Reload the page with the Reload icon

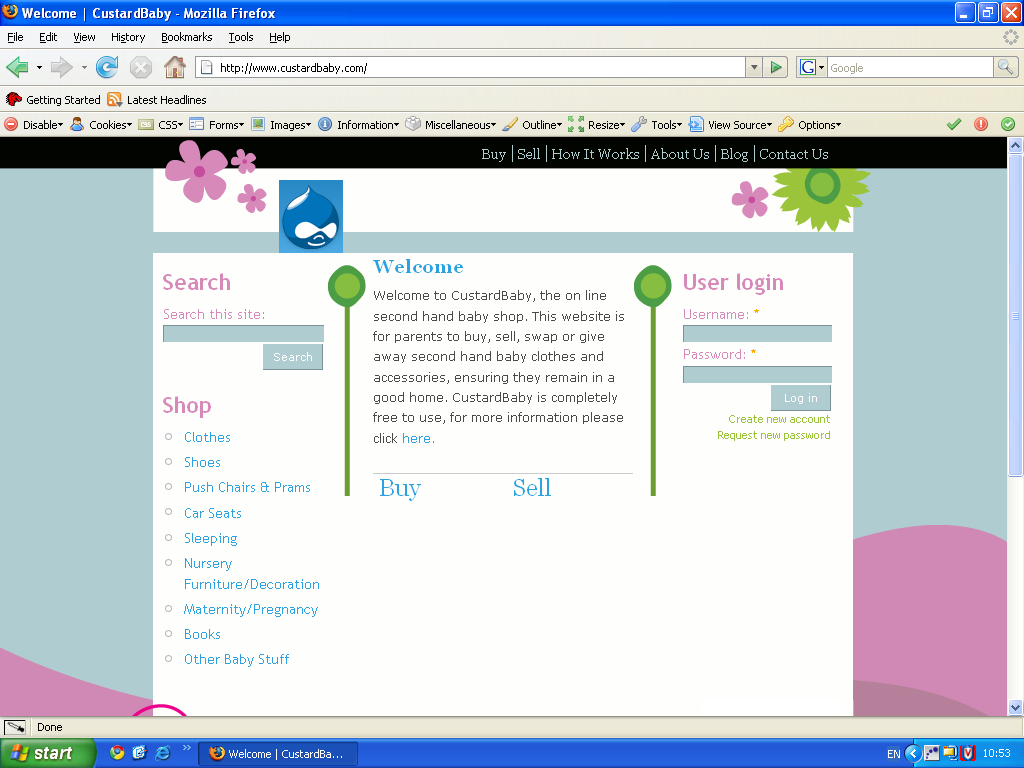(x=107, y=67)
